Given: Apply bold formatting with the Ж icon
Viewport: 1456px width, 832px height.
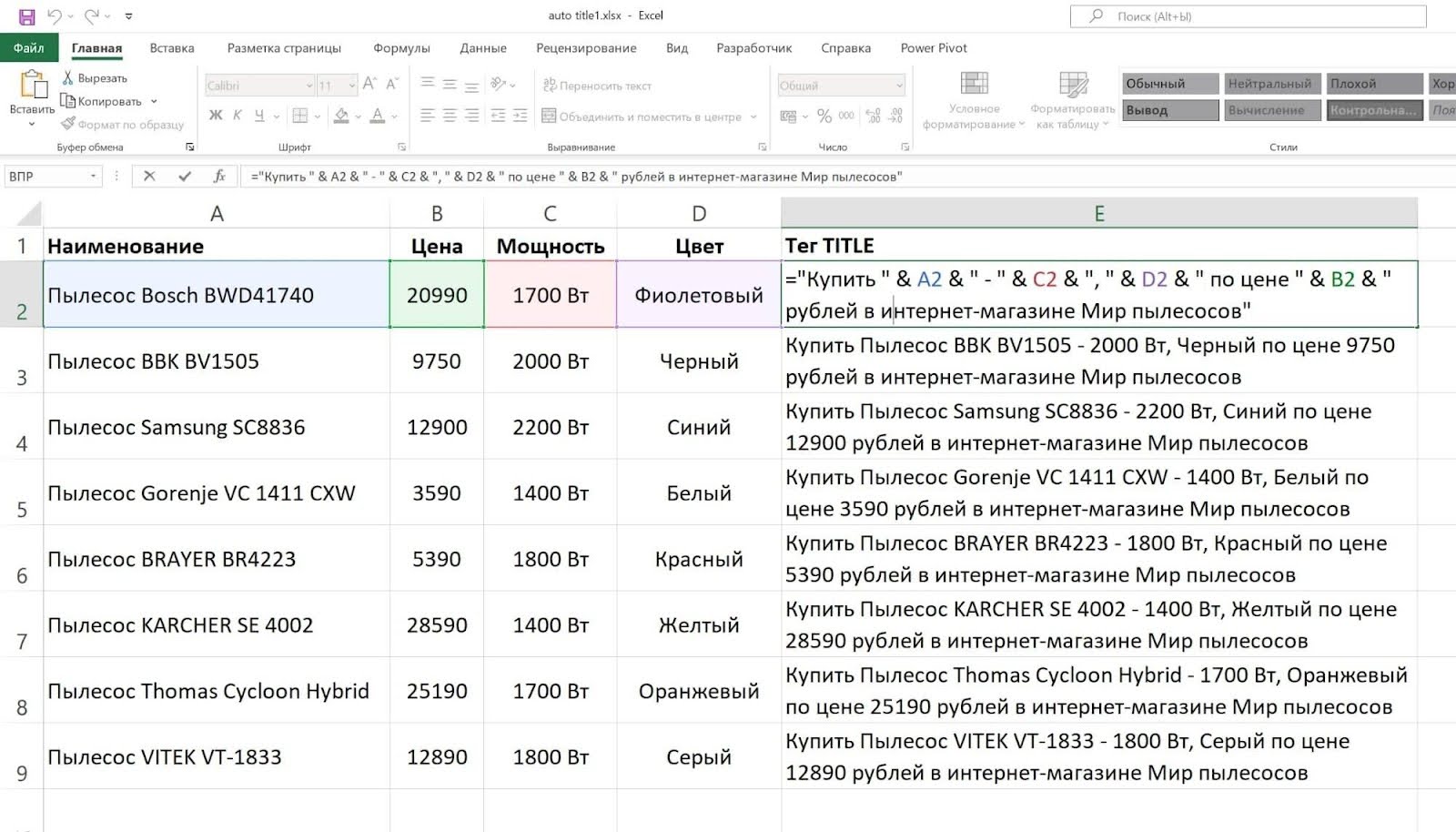Looking at the screenshot, I should click(x=216, y=116).
